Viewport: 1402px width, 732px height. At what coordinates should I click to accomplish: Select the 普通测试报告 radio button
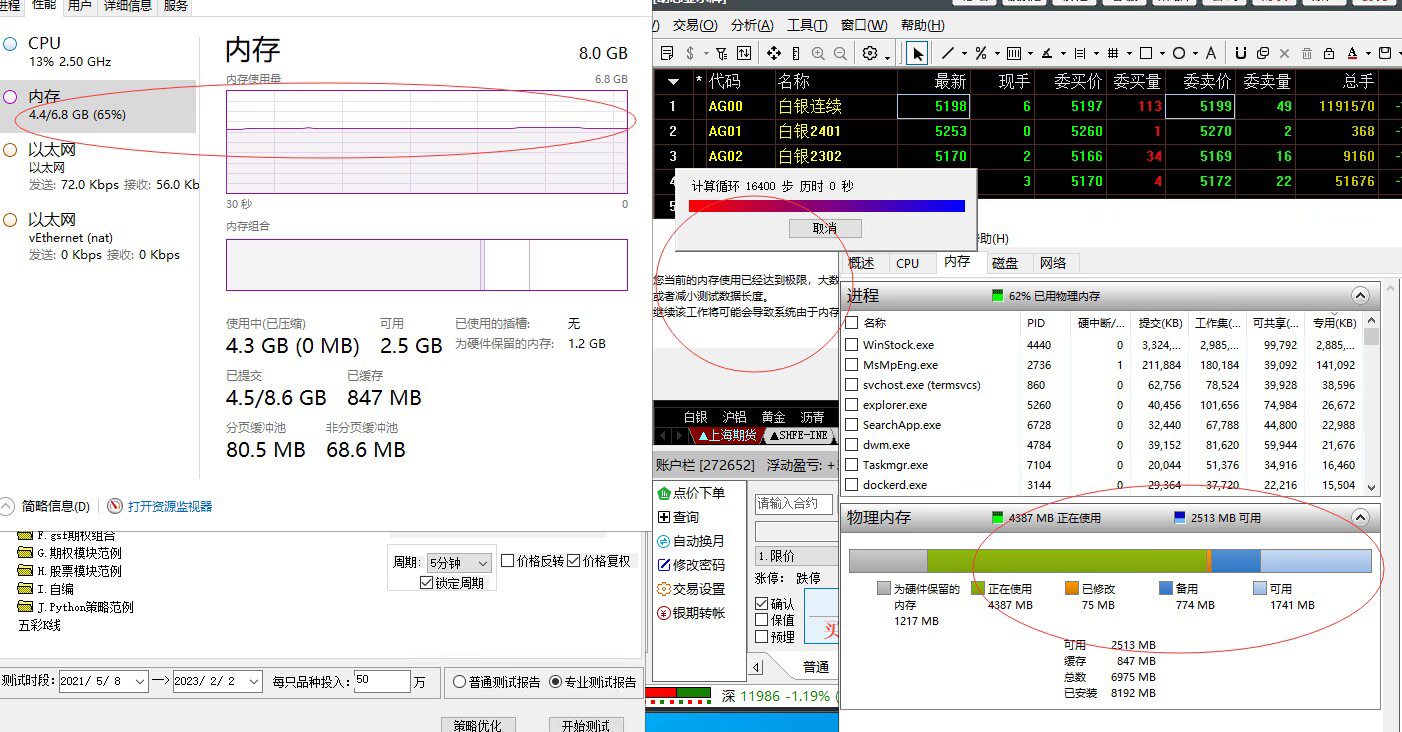[460, 682]
